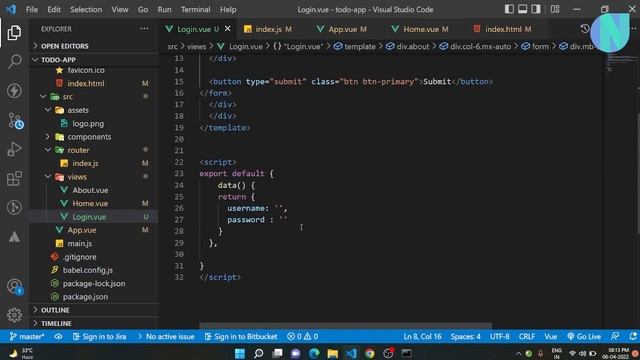
Task: Click the horizontal editor scrollbar
Action: point(345,326)
